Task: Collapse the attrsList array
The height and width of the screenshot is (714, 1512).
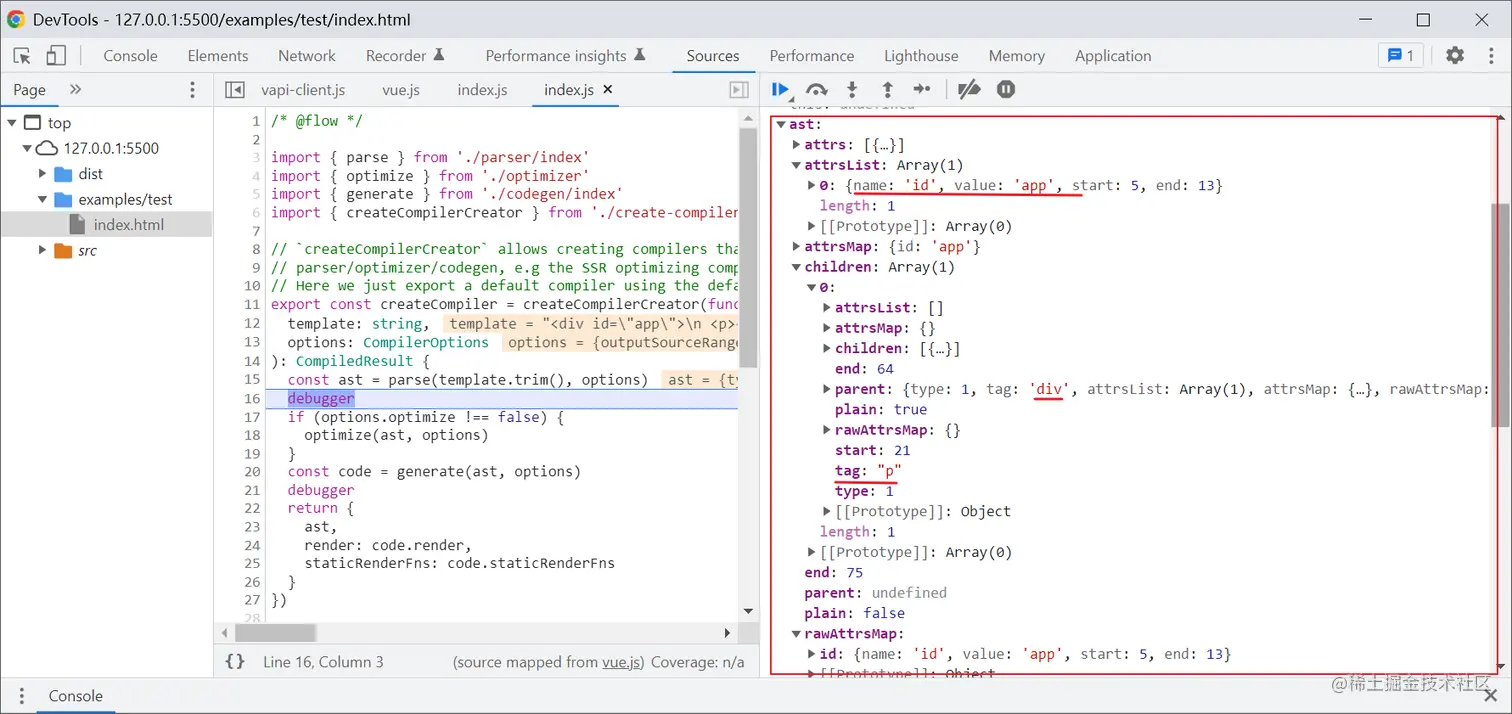Action: tap(797, 165)
